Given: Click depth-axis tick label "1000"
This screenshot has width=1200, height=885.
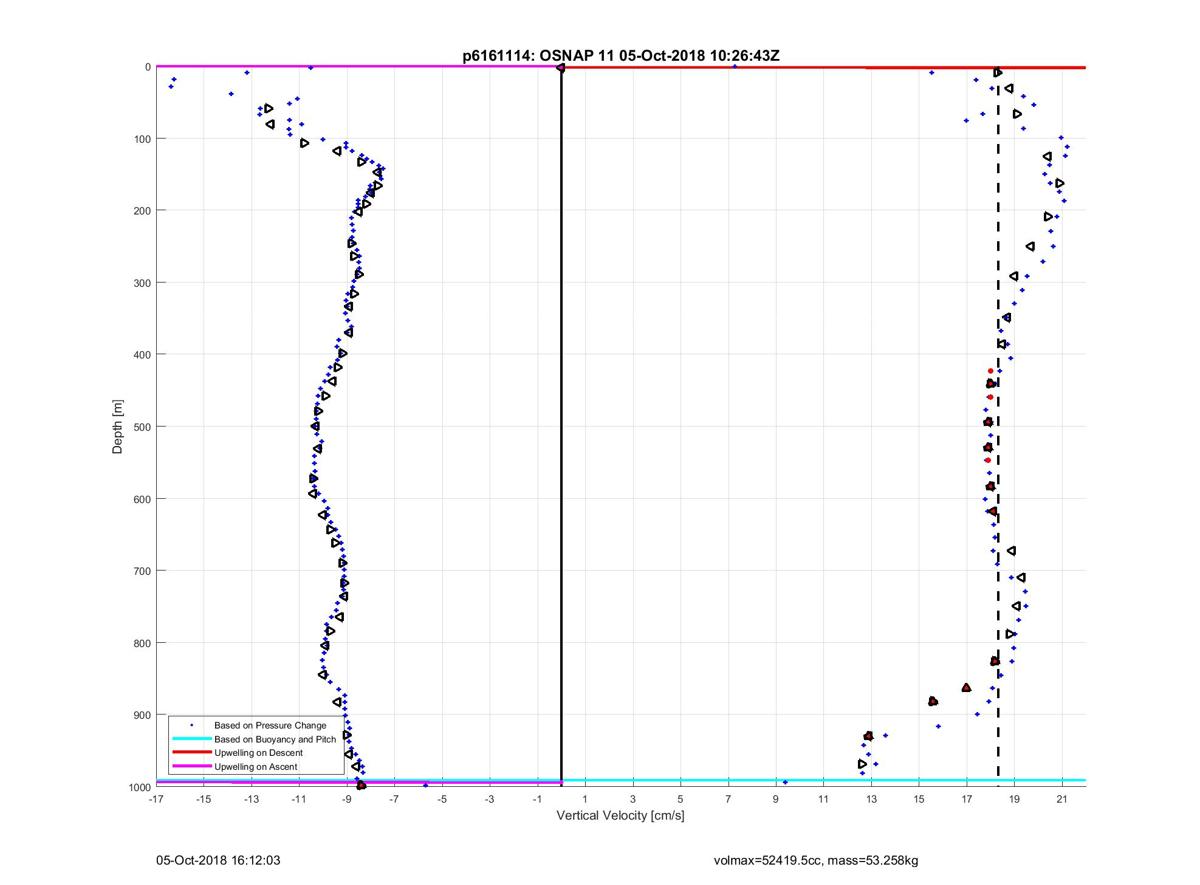Looking at the screenshot, I should coord(139,787).
